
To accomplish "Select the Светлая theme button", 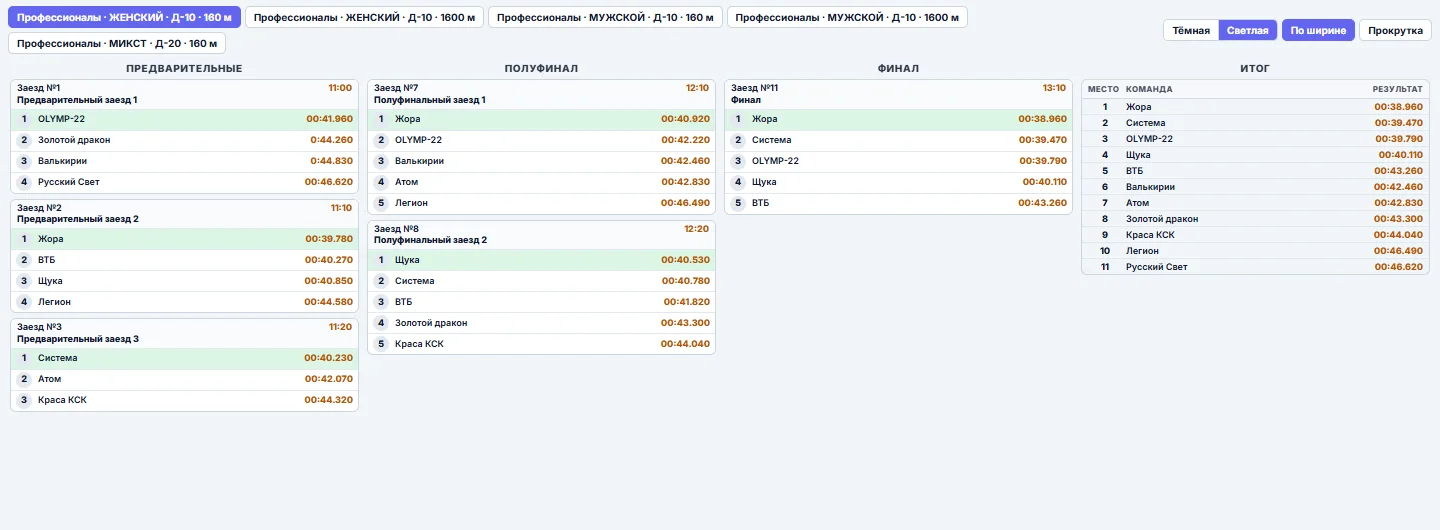I will coord(1248,31).
